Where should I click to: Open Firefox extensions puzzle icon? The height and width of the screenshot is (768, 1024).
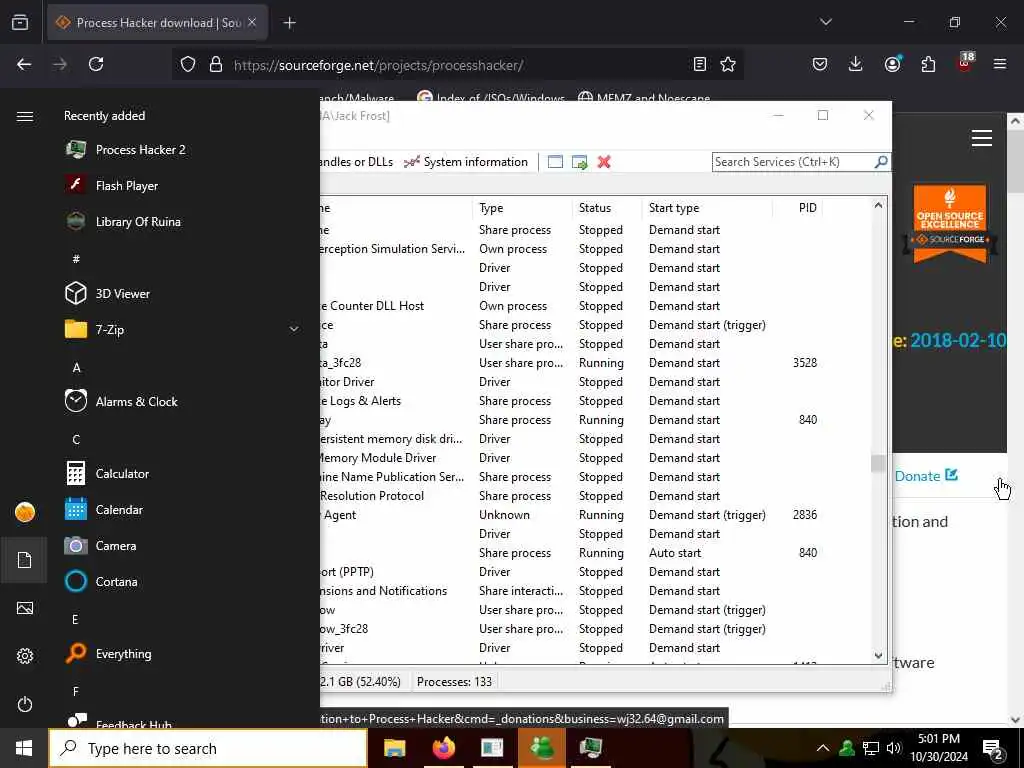click(x=928, y=64)
